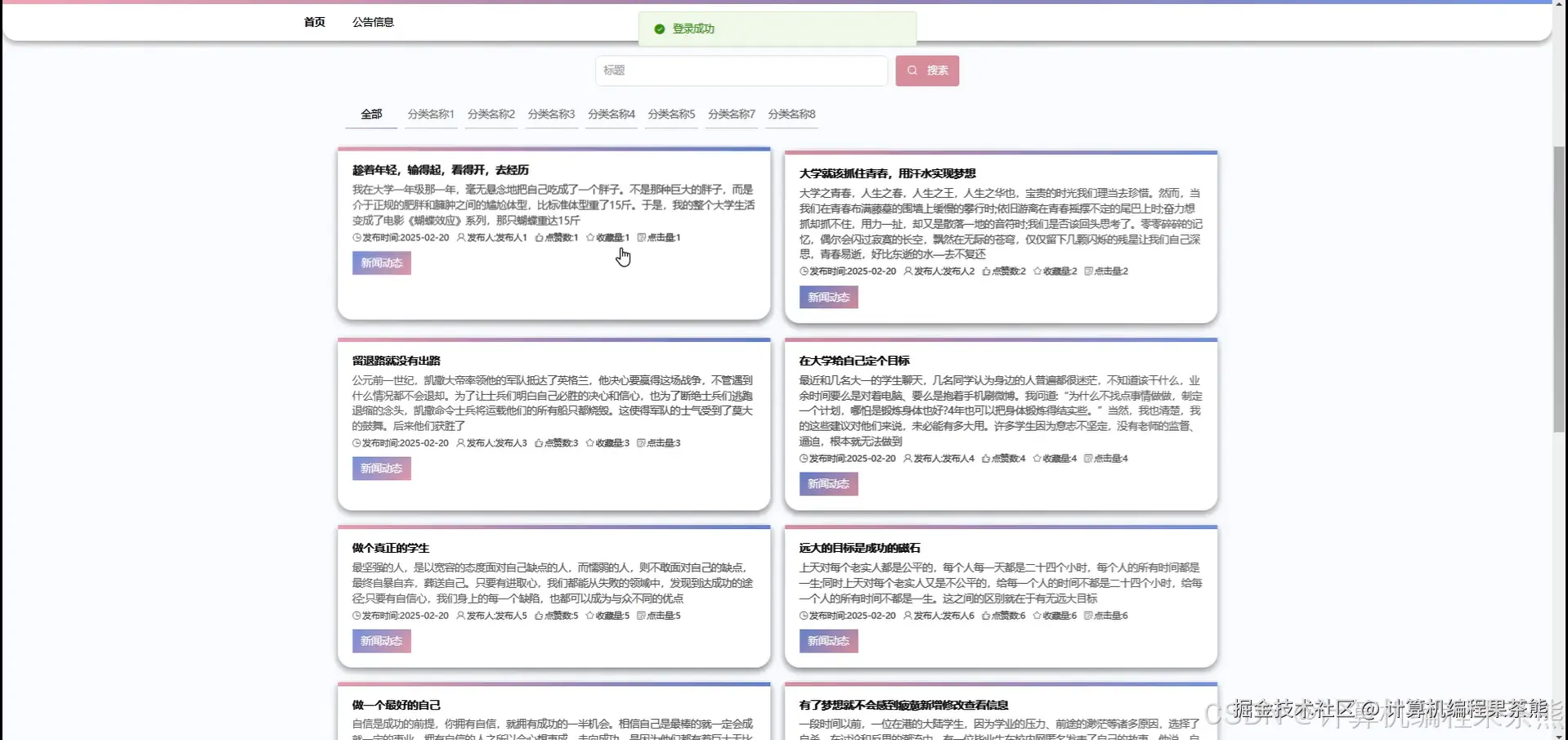Image resolution: width=1568 pixels, height=740 pixels.
Task: Open the 首页 menu item
Action: pos(314,22)
